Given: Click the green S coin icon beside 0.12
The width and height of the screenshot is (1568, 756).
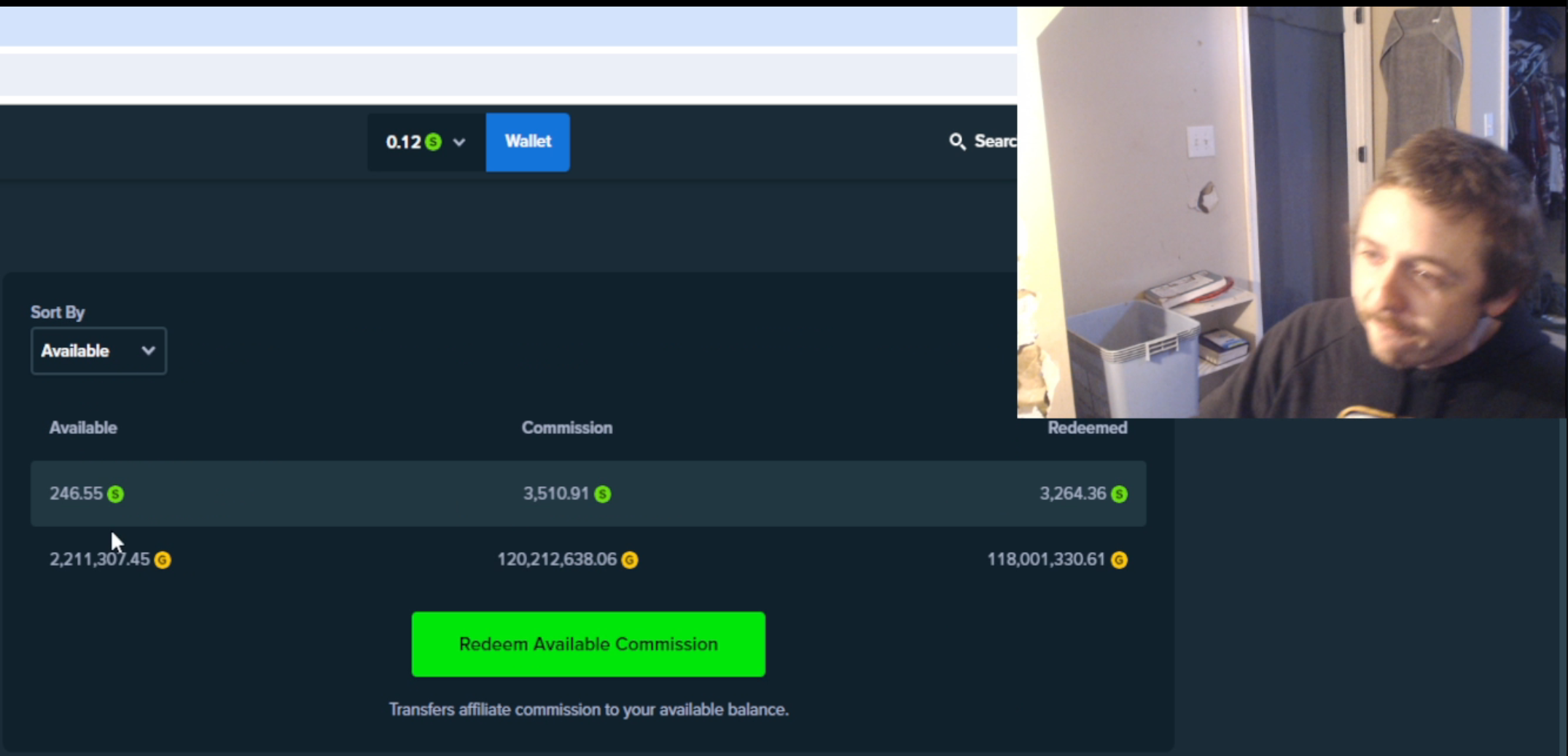Looking at the screenshot, I should tap(434, 142).
